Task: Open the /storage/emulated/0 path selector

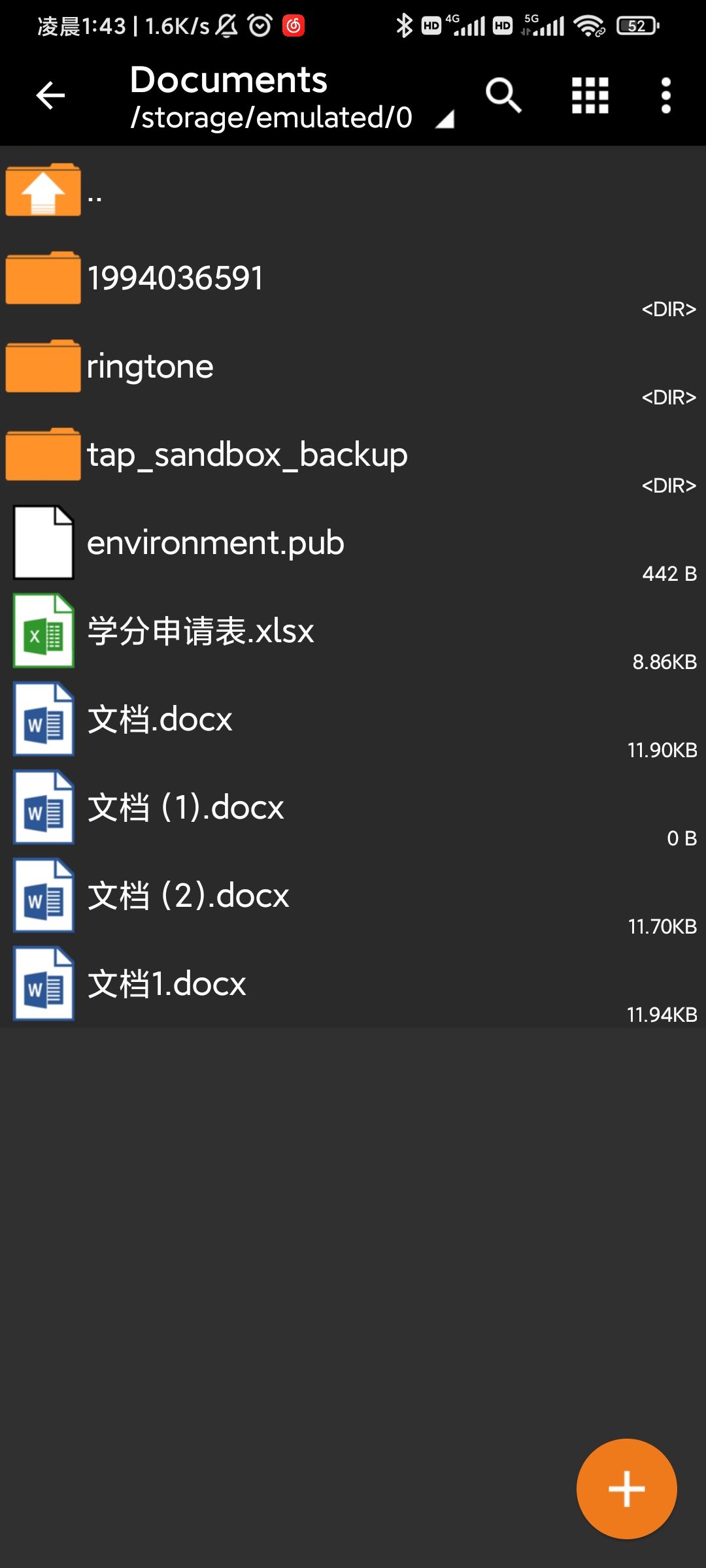Action: point(271,118)
